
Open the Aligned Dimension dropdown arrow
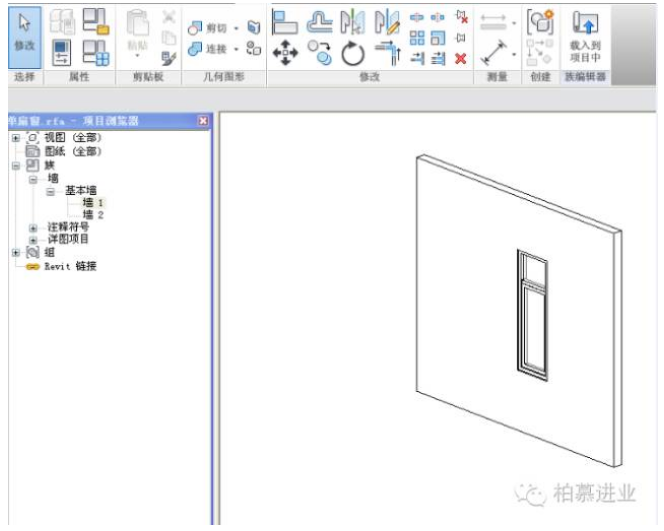pyautogui.click(x=514, y=23)
